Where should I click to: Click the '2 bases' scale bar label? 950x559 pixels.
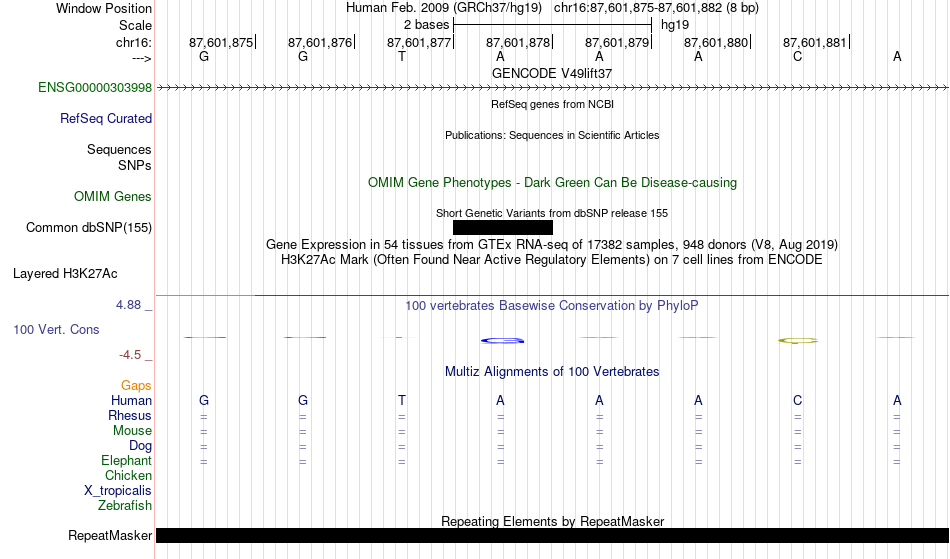click(427, 25)
